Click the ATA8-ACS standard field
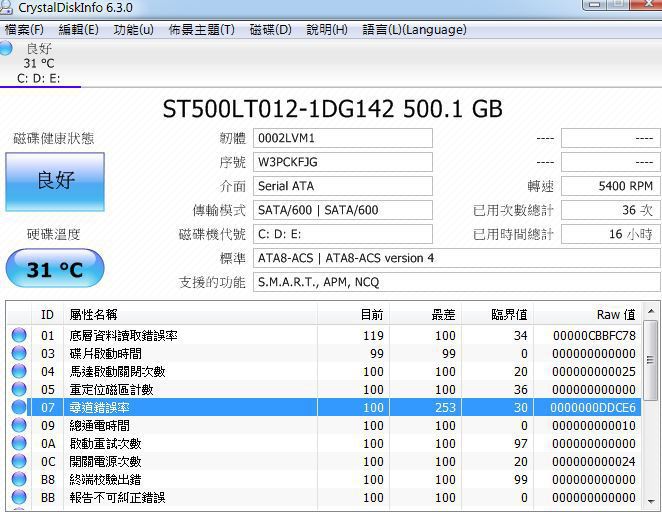The image size is (662, 512). tap(456, 258)
